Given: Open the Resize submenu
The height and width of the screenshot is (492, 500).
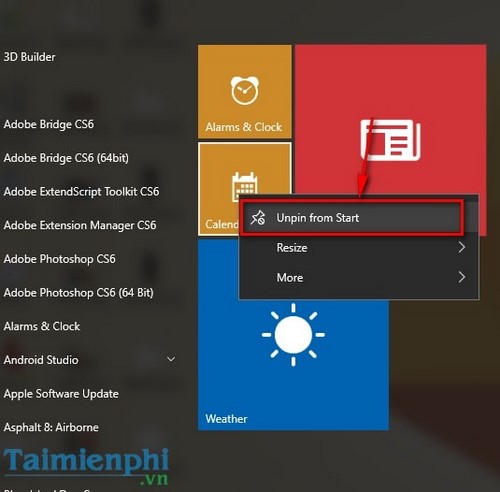Looking at the screenshot, I should pyautogui.click(x=359, y=248).
